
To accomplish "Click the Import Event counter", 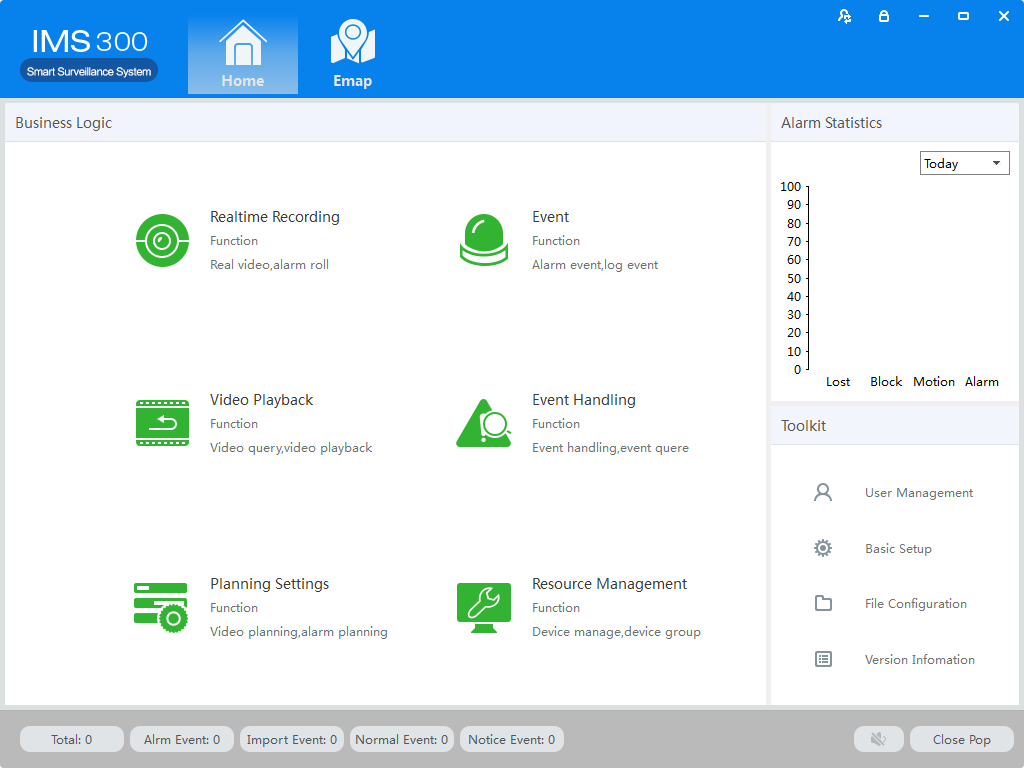I will pos(292,740).
